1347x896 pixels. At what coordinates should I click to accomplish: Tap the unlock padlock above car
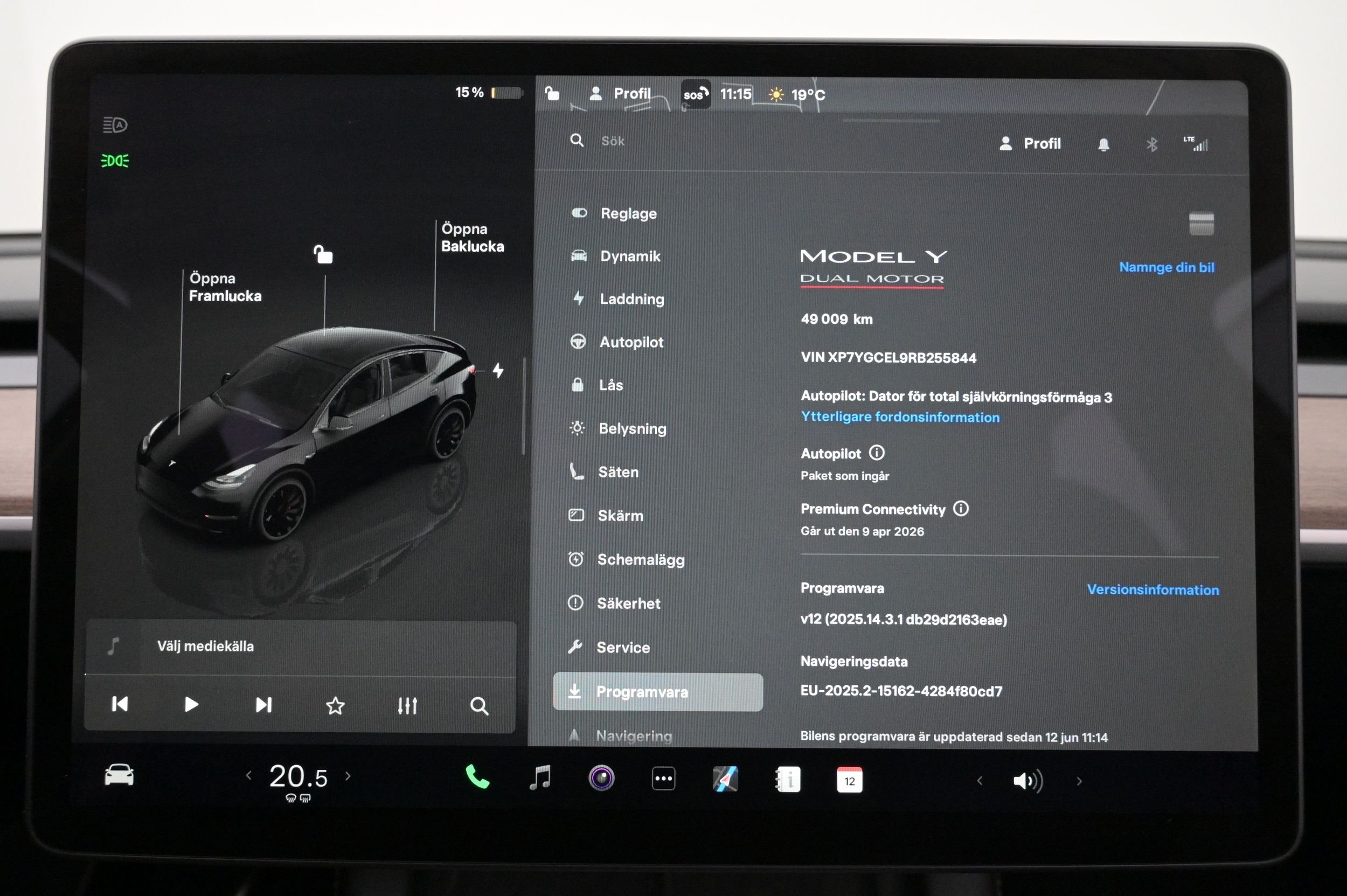pos(323,254)
